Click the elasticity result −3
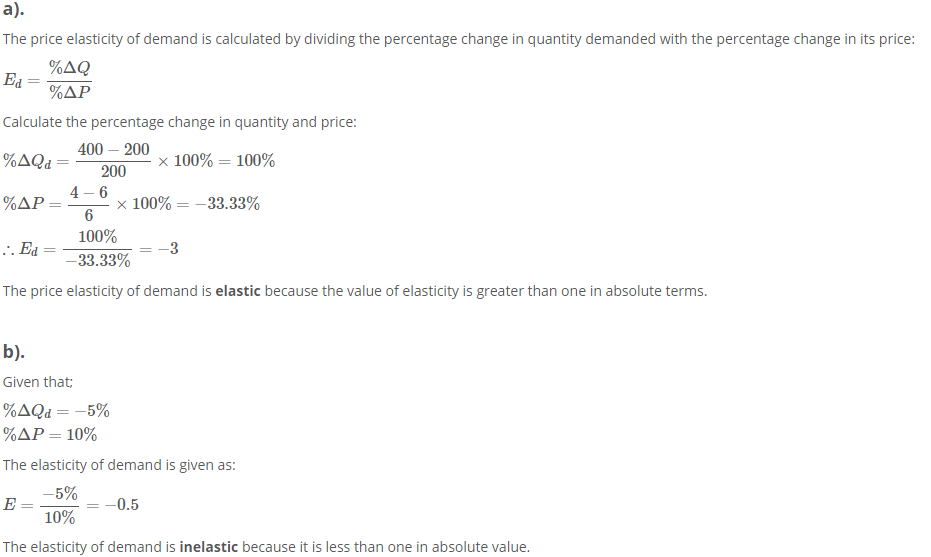The width and height of the screenshot is (931, 557). coord(168,248)
